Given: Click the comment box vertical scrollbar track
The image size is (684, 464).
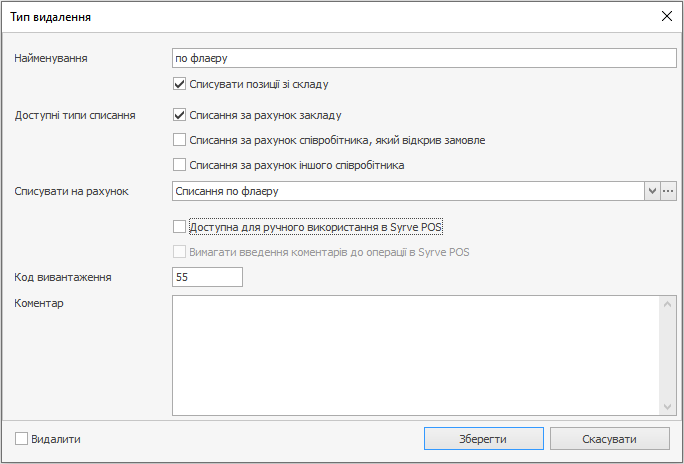Looking at the screenshot, I should (x=669, y=354).
